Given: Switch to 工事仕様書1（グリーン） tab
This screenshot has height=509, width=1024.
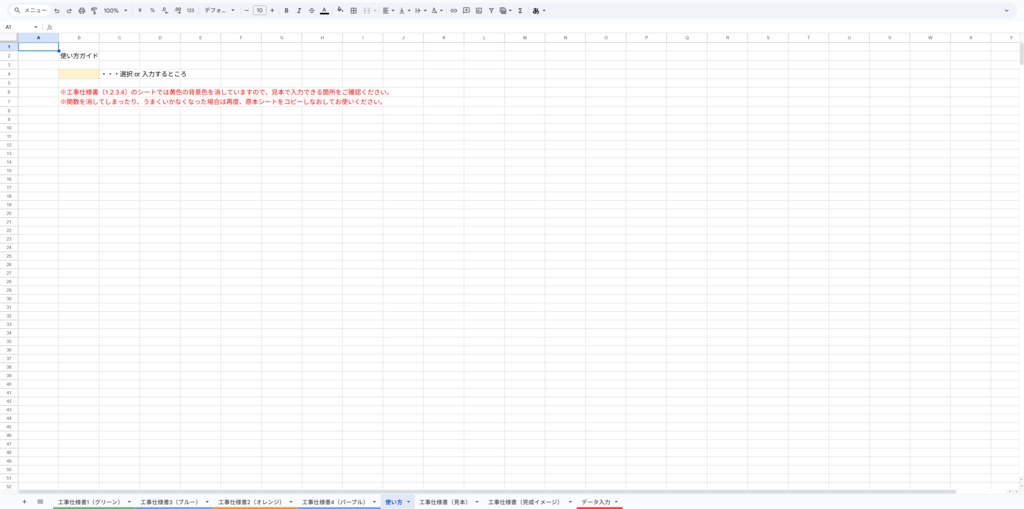Looking at the screenshot, I should [x=89, y=502].
